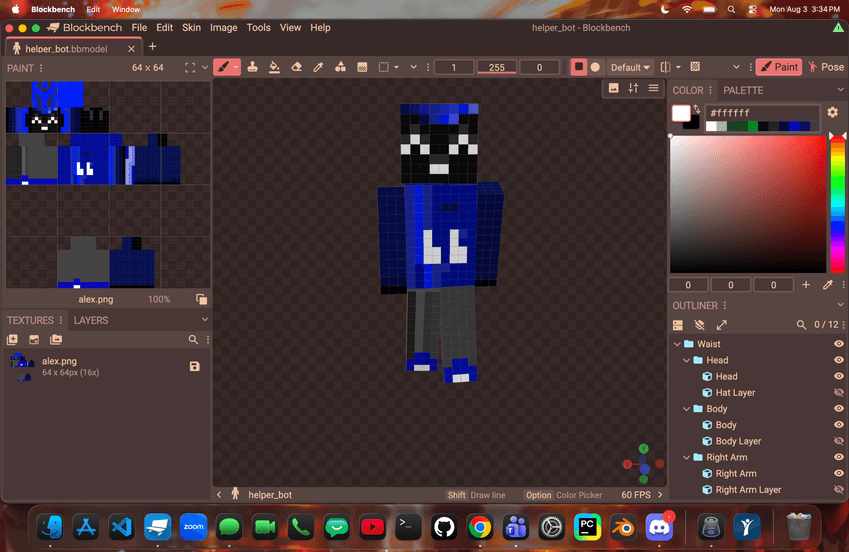Toggle circle brush shape
The image size is (849, 552).
click(x=595, y=67)
